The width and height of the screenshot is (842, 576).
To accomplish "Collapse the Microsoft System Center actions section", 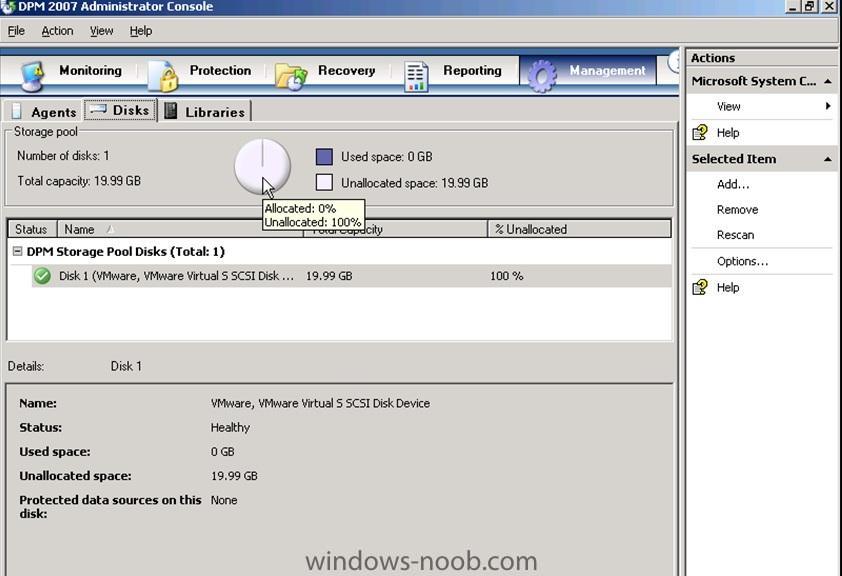I will point(828,82).
